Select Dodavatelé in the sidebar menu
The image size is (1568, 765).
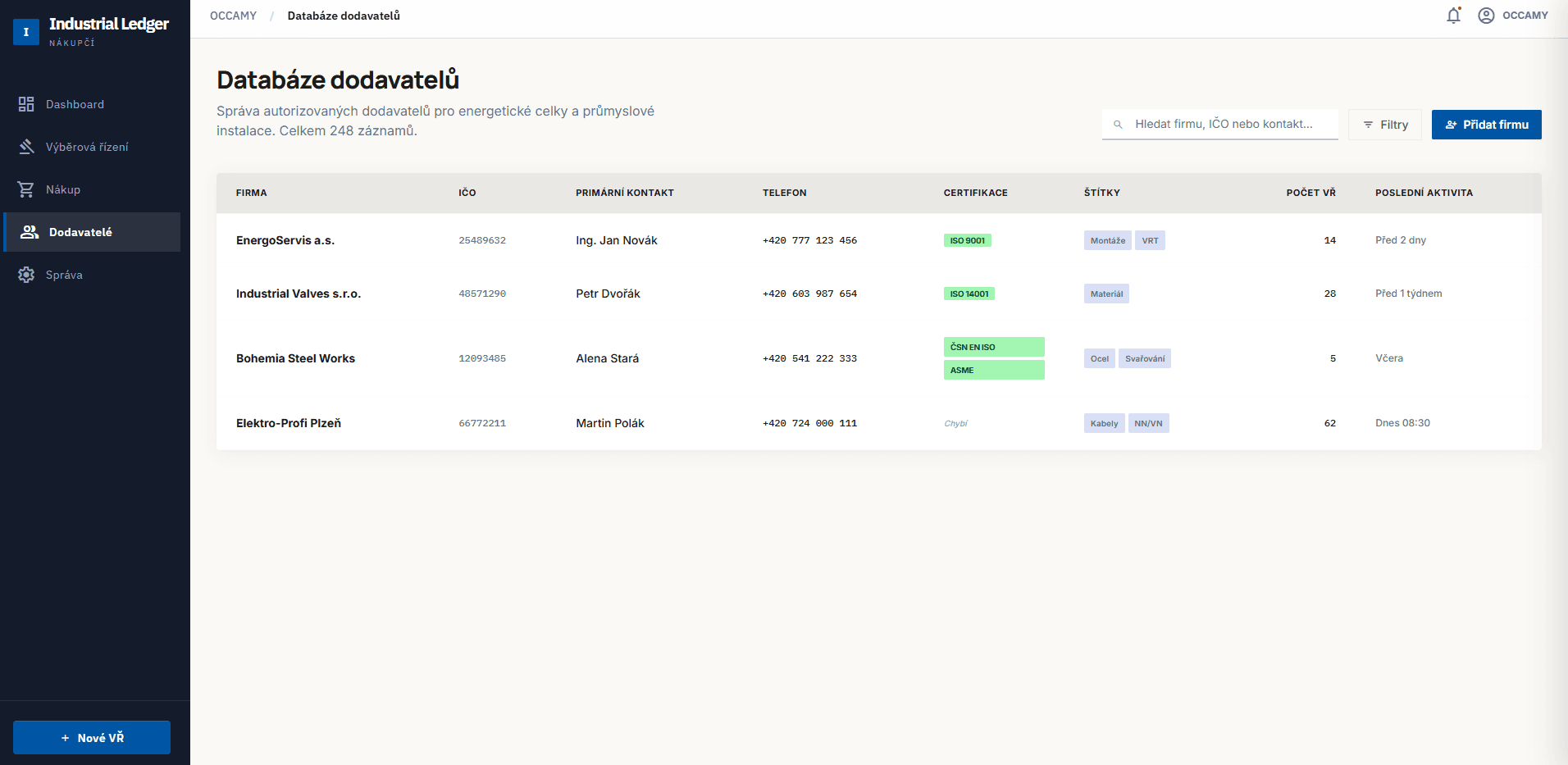pos(80,232)
